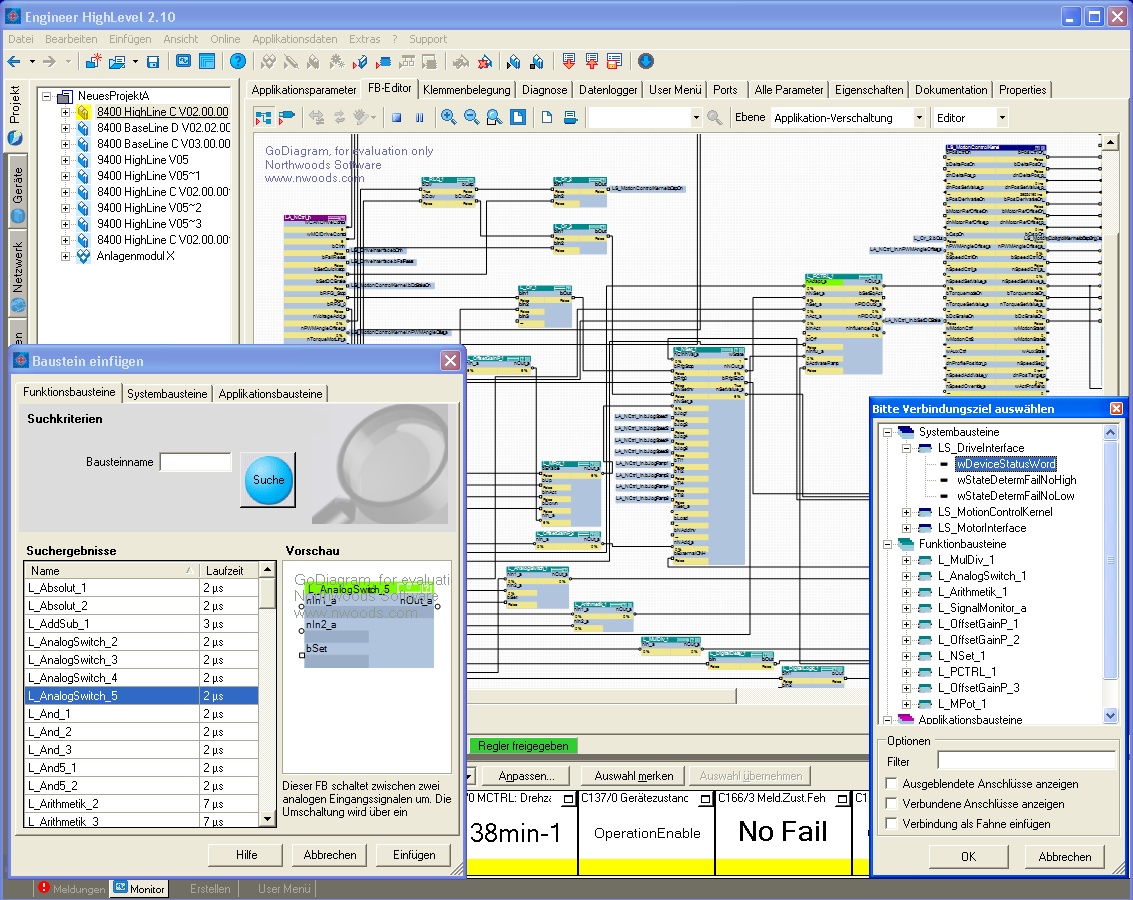Screen dimensions: 1133x900
Task: Toggle the box on the C137/0 Gerätezustand tile
Action: 705,799
